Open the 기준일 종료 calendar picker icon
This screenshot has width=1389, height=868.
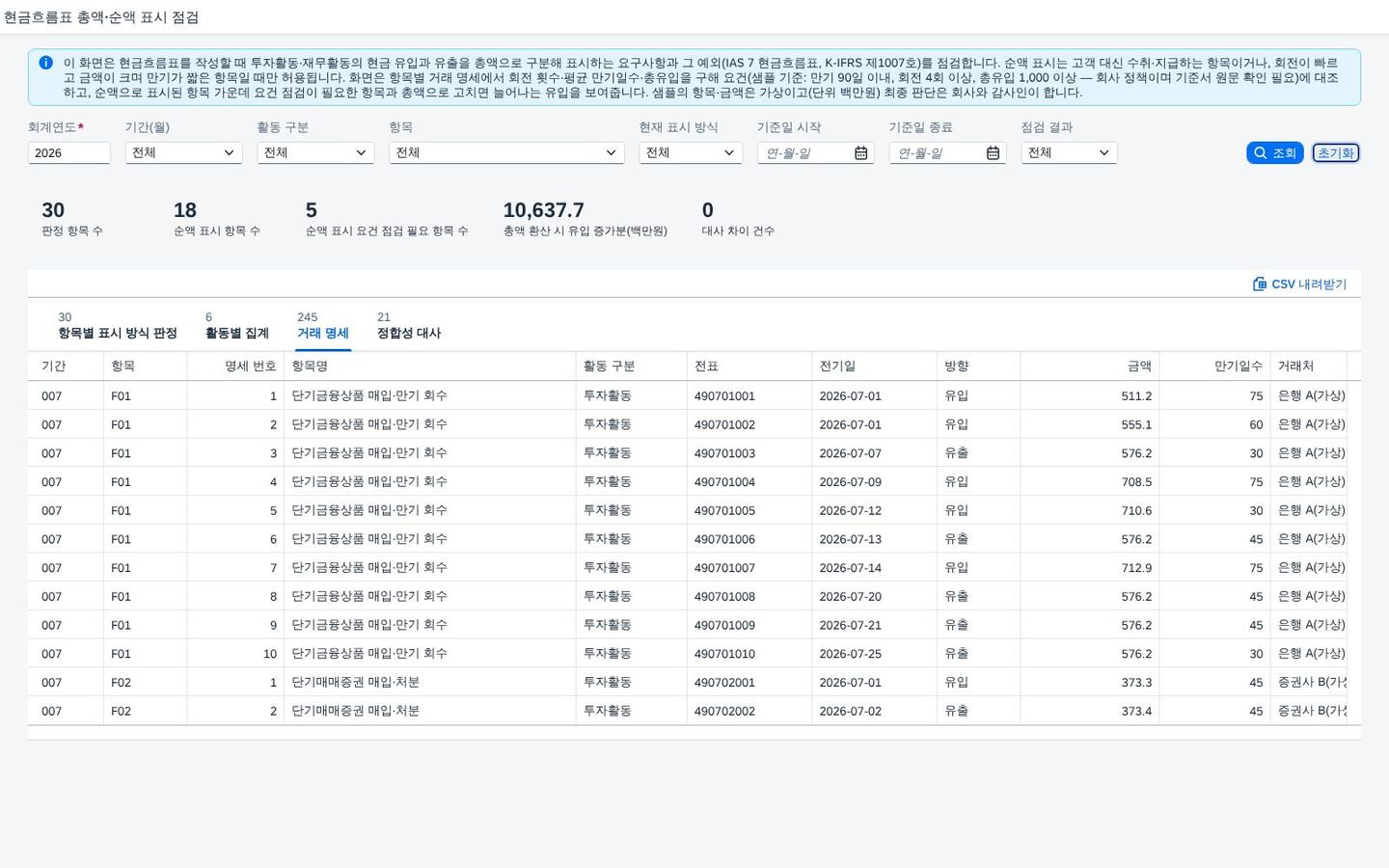point(994,153)
